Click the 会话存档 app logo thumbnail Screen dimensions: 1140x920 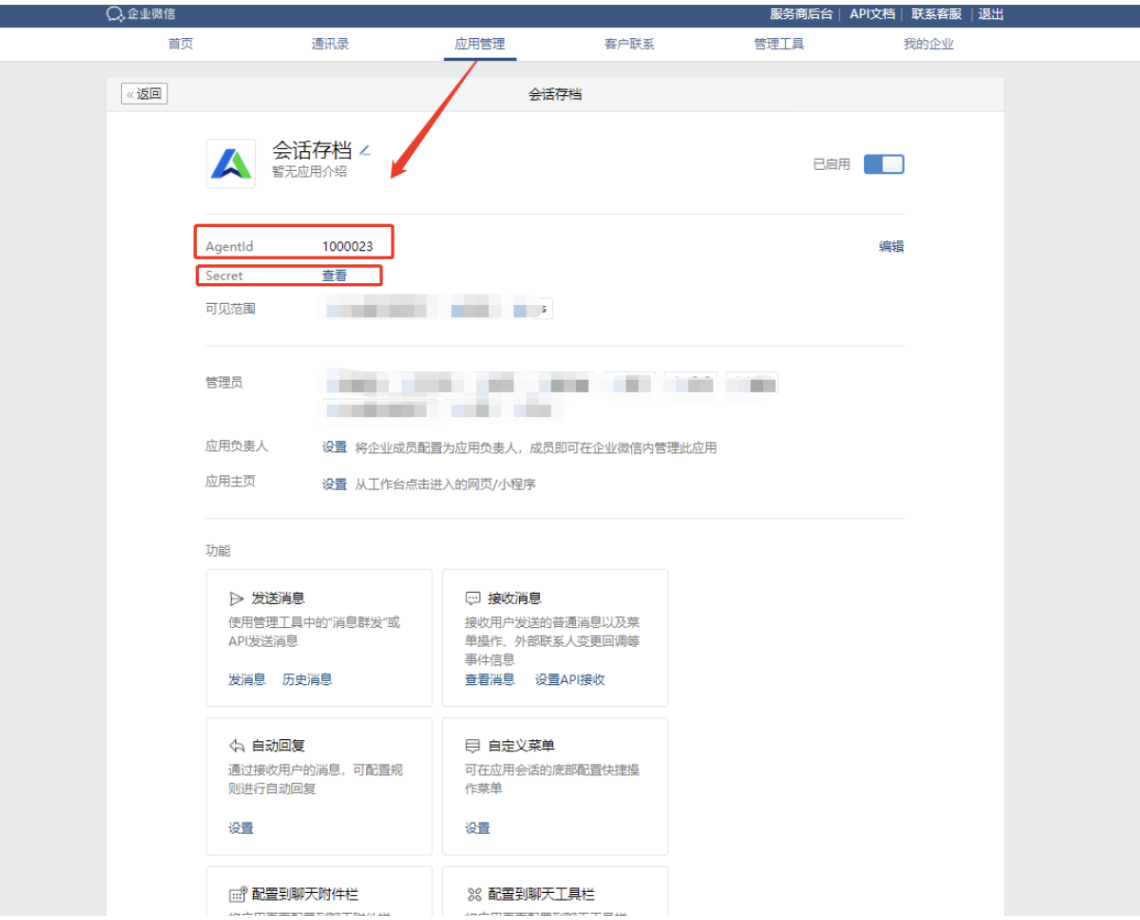(230, 164)
